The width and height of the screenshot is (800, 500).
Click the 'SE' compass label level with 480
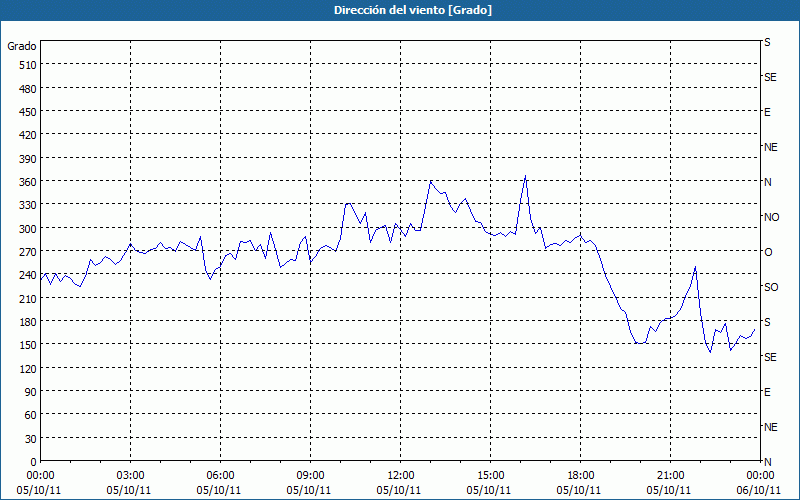point(770,78)
